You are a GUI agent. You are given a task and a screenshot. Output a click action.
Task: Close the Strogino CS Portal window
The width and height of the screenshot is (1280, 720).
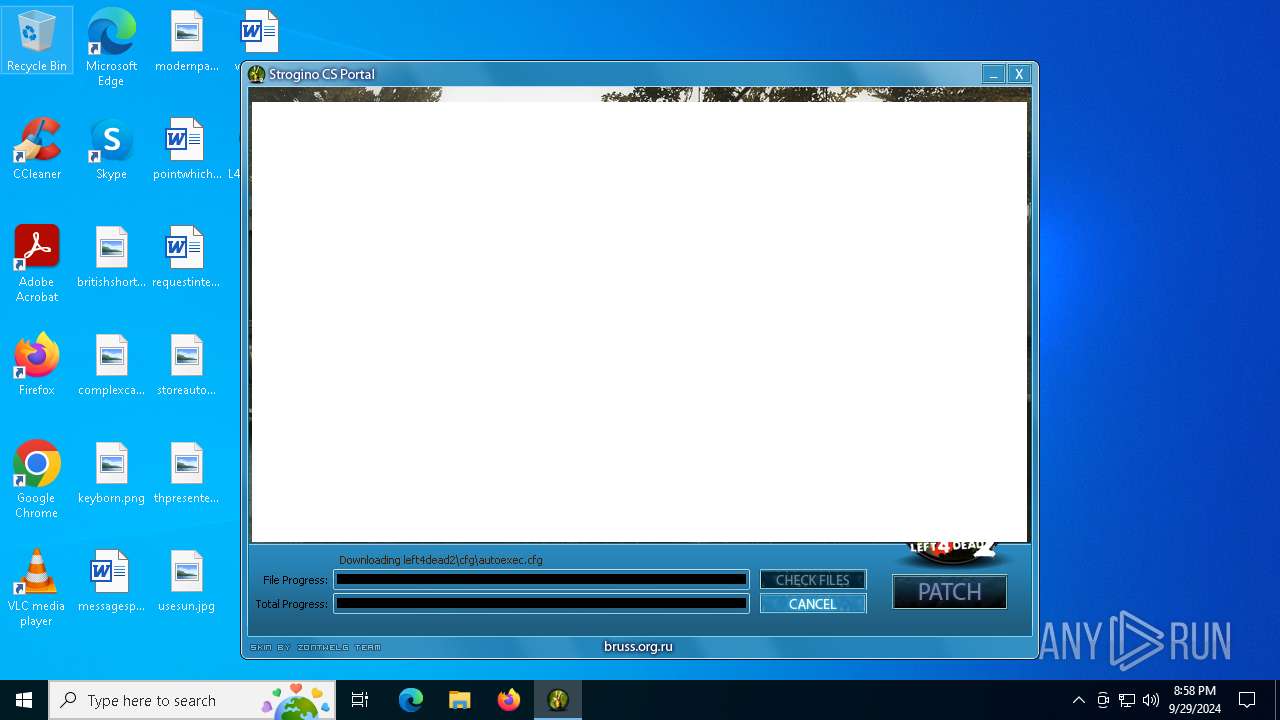click(x=1019, y=74)
